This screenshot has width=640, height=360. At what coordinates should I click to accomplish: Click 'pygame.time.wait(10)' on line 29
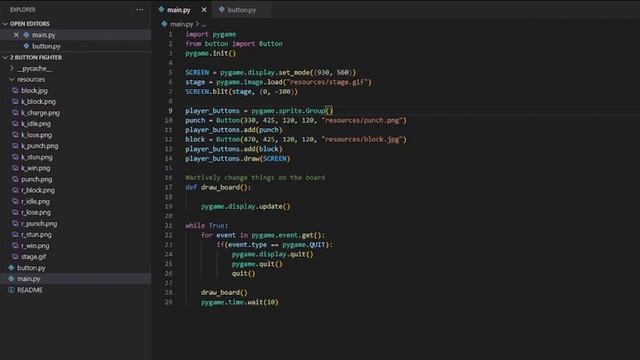click(x=240, y=302)
